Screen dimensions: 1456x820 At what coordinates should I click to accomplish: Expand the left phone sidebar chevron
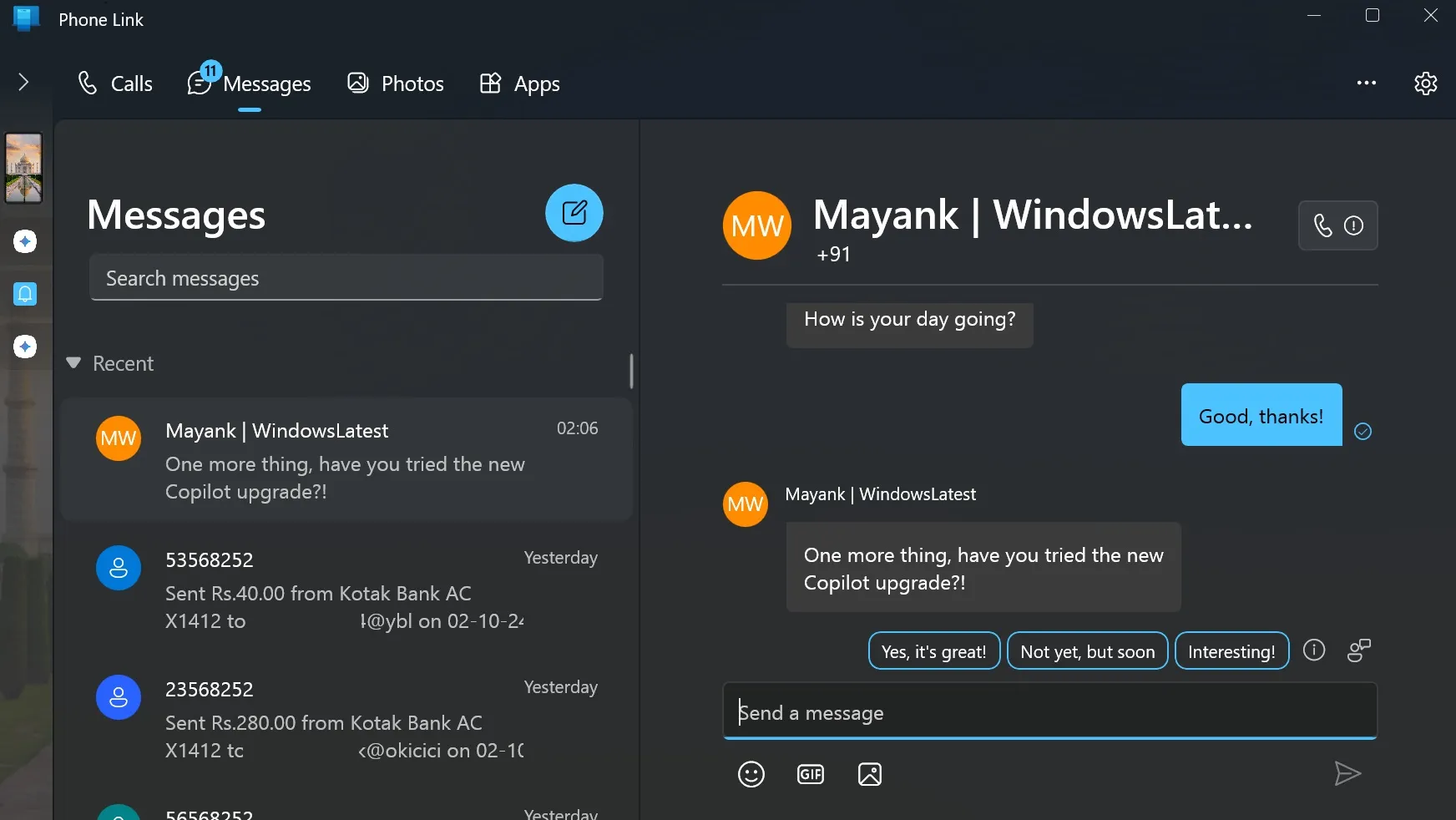[23, 82]
